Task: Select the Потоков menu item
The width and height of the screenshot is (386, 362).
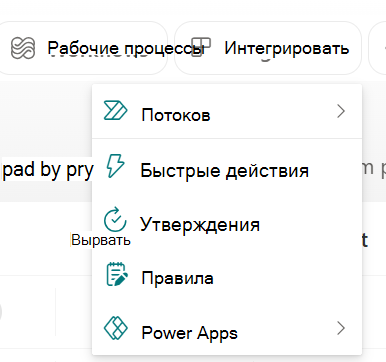Action: coord(227,112)
